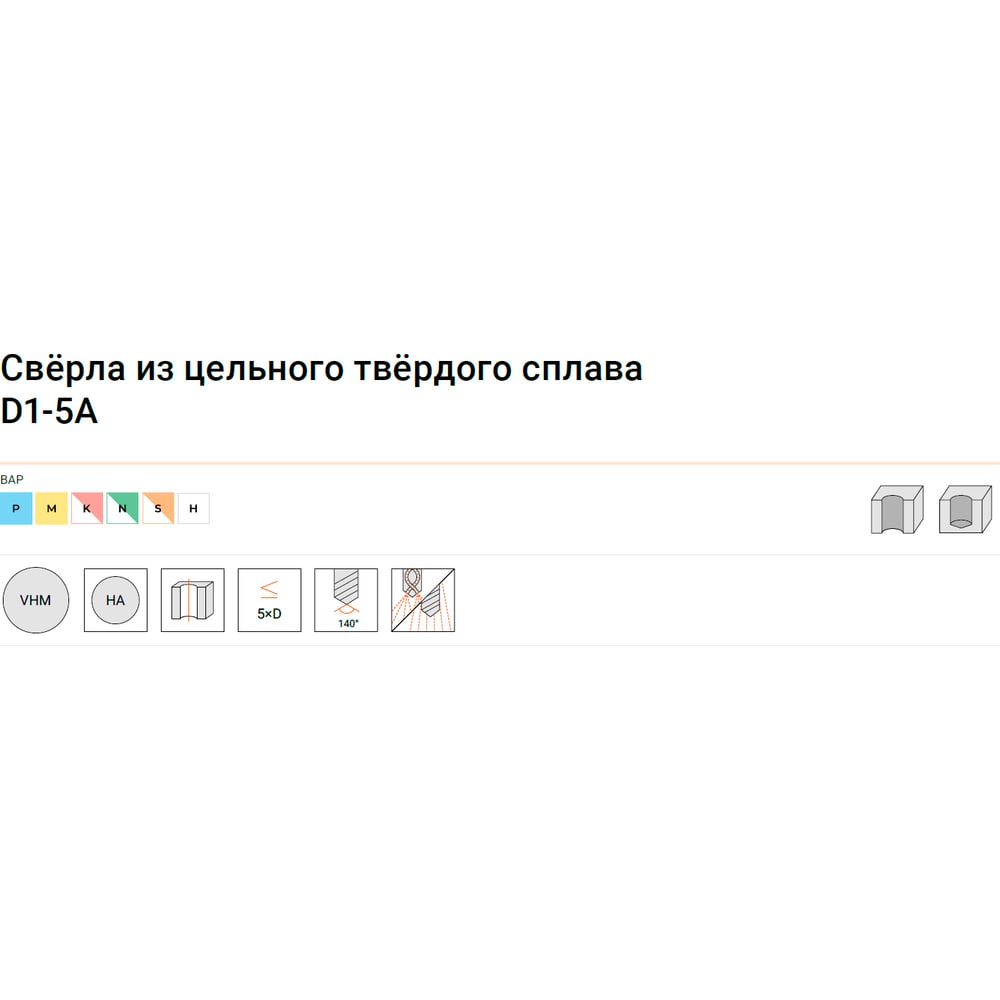Click the blue P material group swatch
The width and height of the screenshot is (1000, 1000).
[16, 508]
